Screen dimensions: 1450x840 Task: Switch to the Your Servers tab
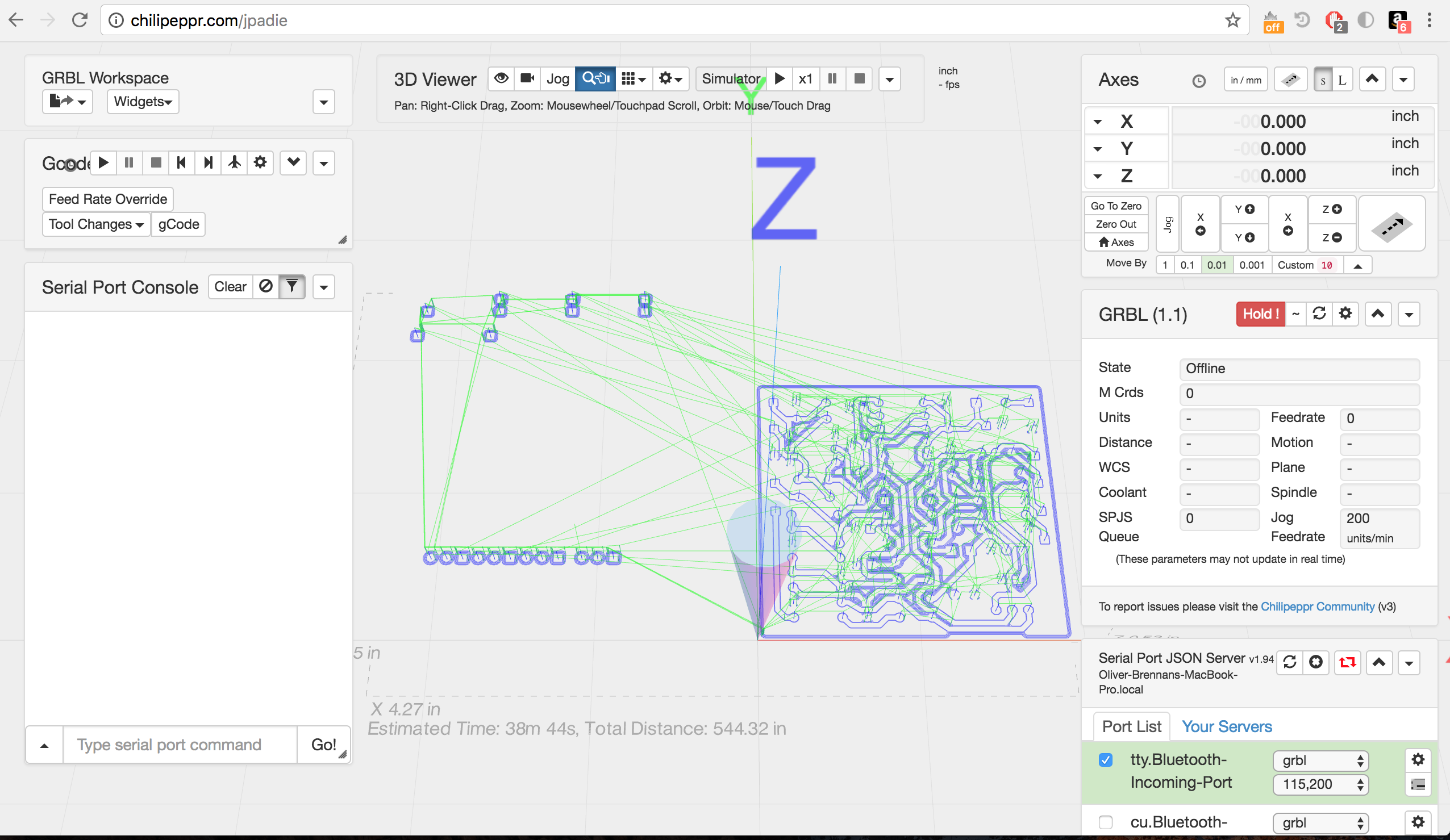pyautogui.click(x=1226, y=726)
